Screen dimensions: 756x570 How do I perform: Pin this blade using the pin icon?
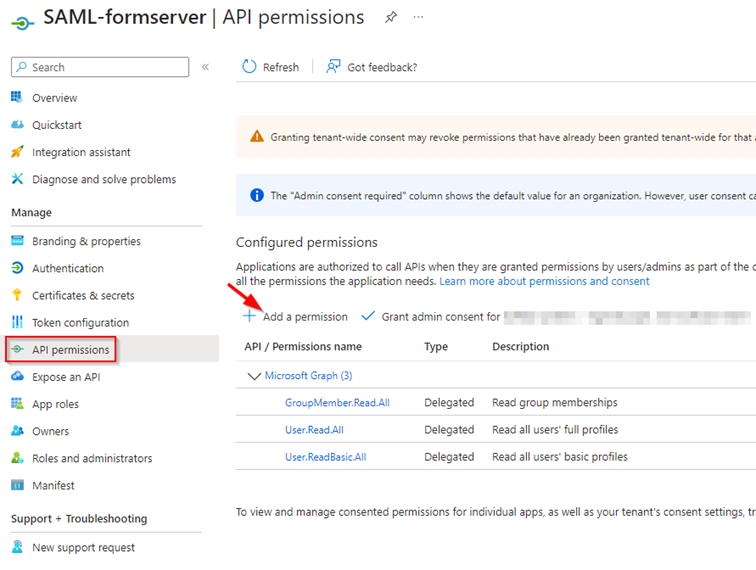[x=391, y=17]
